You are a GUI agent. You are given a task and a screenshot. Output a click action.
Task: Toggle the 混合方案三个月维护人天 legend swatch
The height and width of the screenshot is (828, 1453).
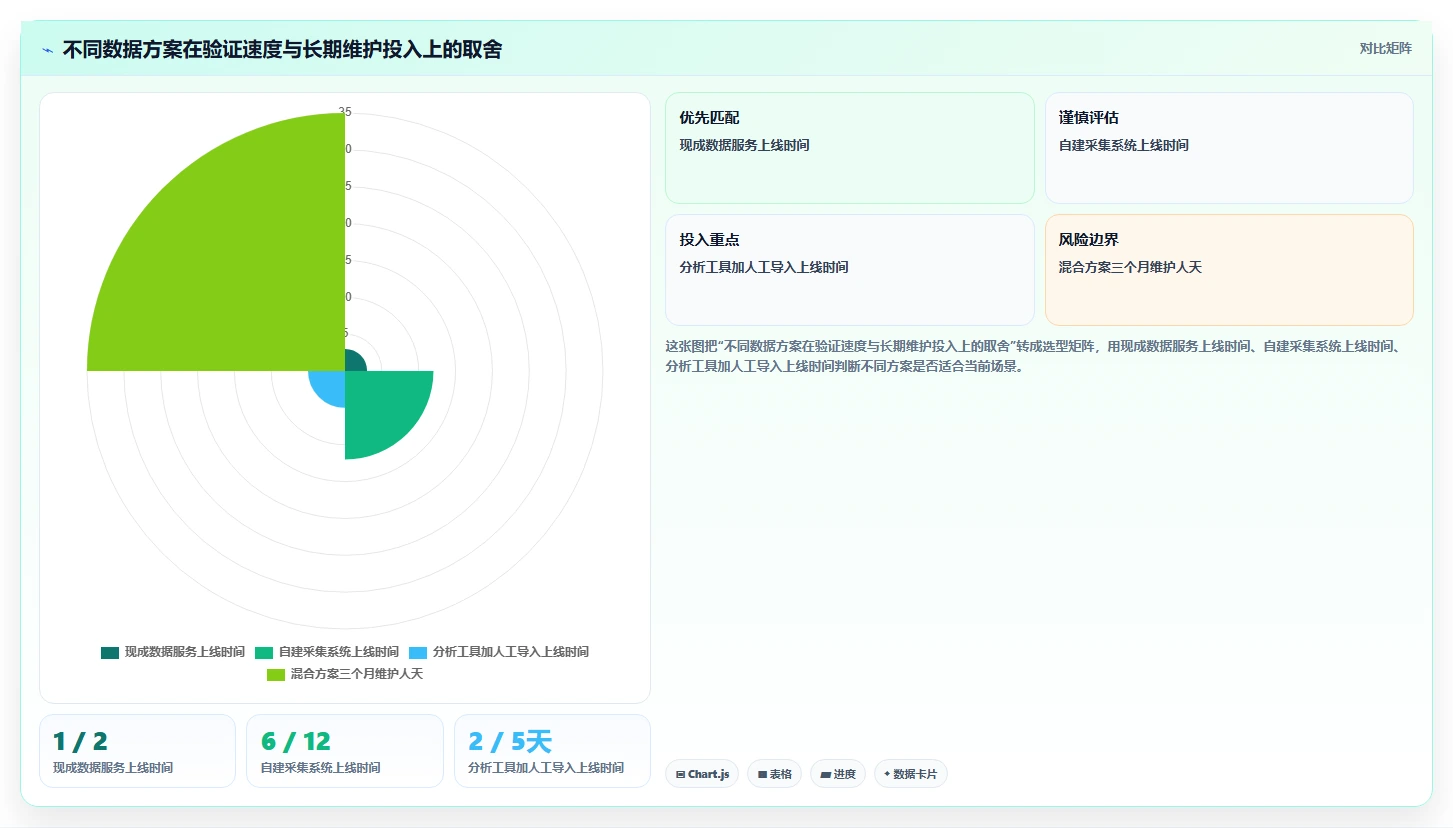pos(276,675)
